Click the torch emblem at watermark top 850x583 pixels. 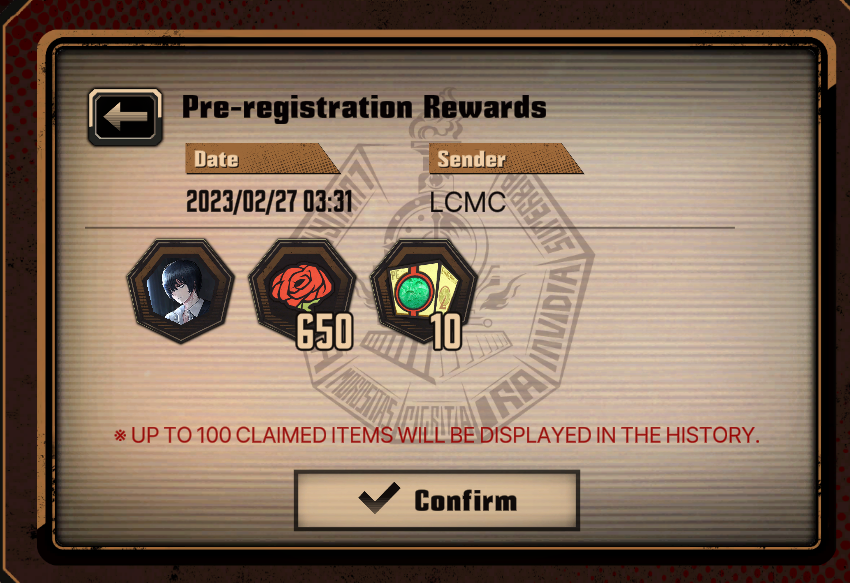pos(434,127)
